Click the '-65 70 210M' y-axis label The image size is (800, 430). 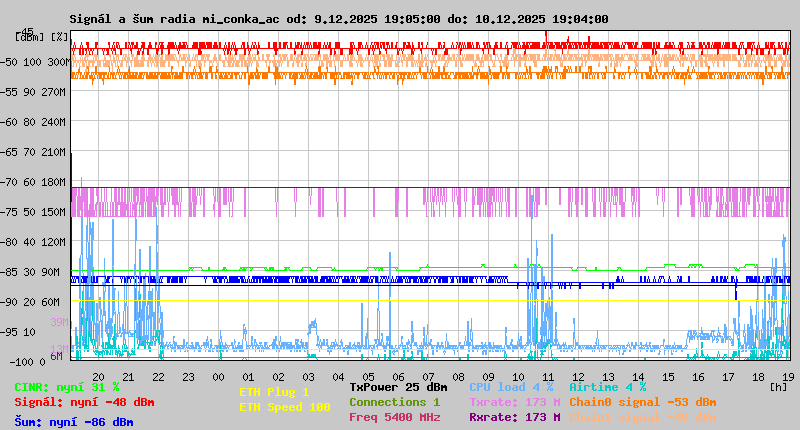click(33, 153)
